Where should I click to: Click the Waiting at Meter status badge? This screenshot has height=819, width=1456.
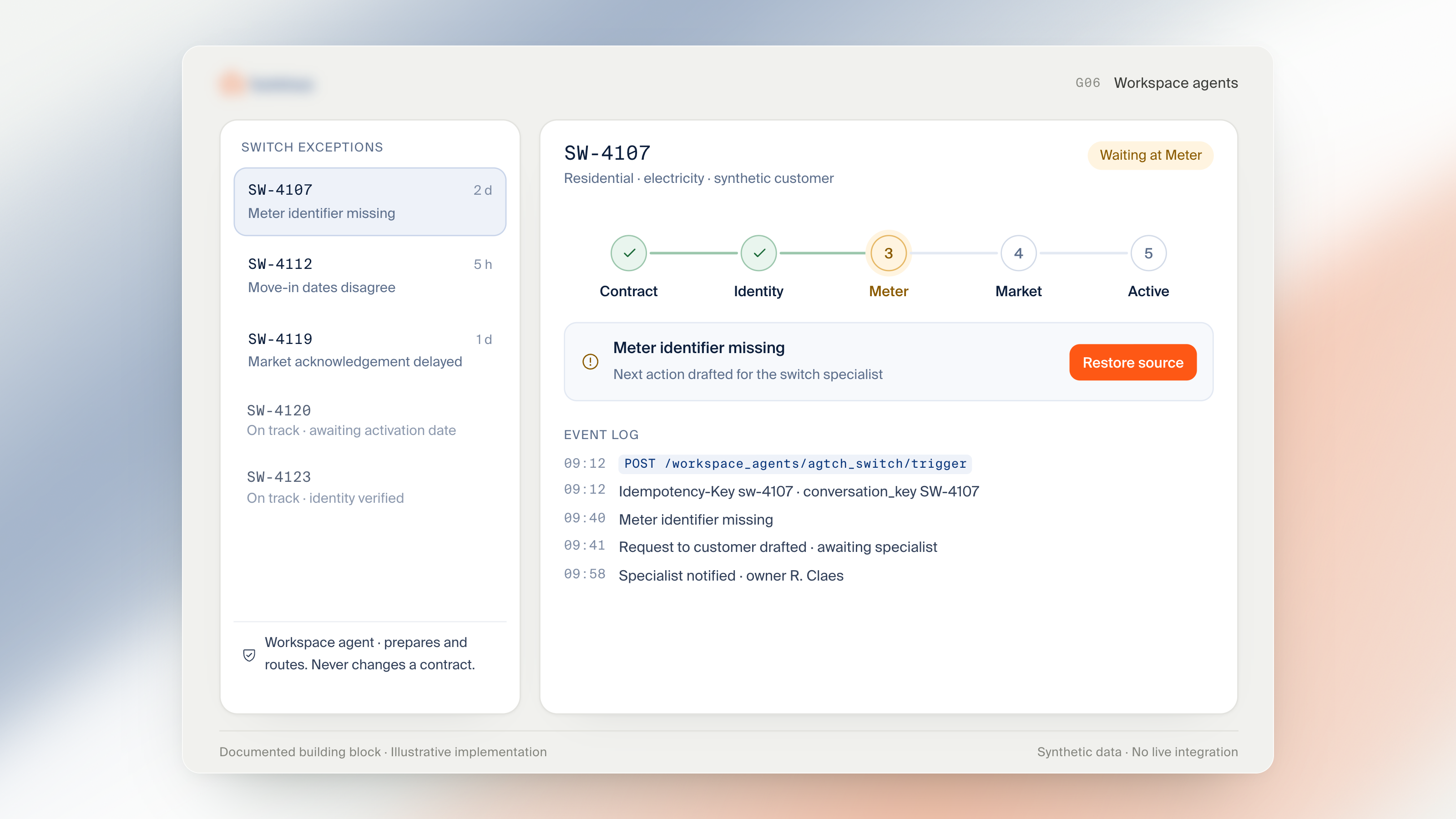coord(1150,155)
